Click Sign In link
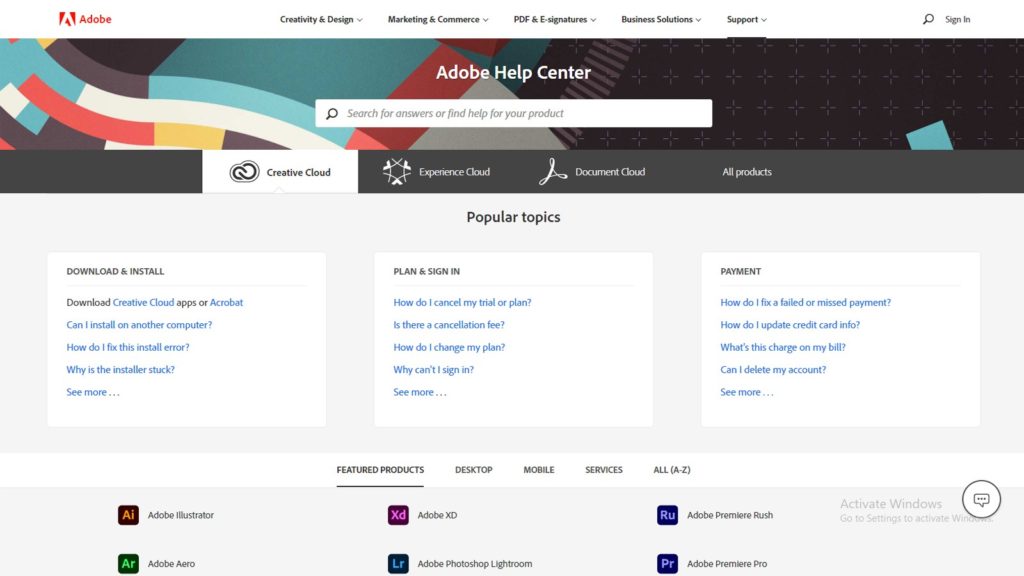This screenshot has height=576, width=1024. [957, 20]
